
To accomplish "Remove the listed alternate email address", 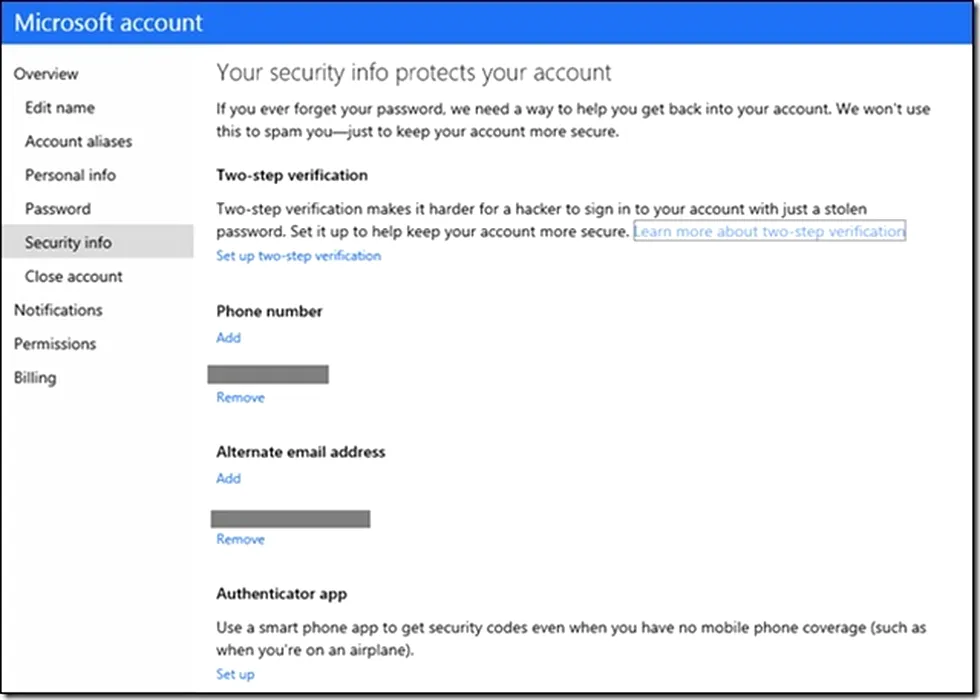I will pyautogui.click(x=241, y=539).
